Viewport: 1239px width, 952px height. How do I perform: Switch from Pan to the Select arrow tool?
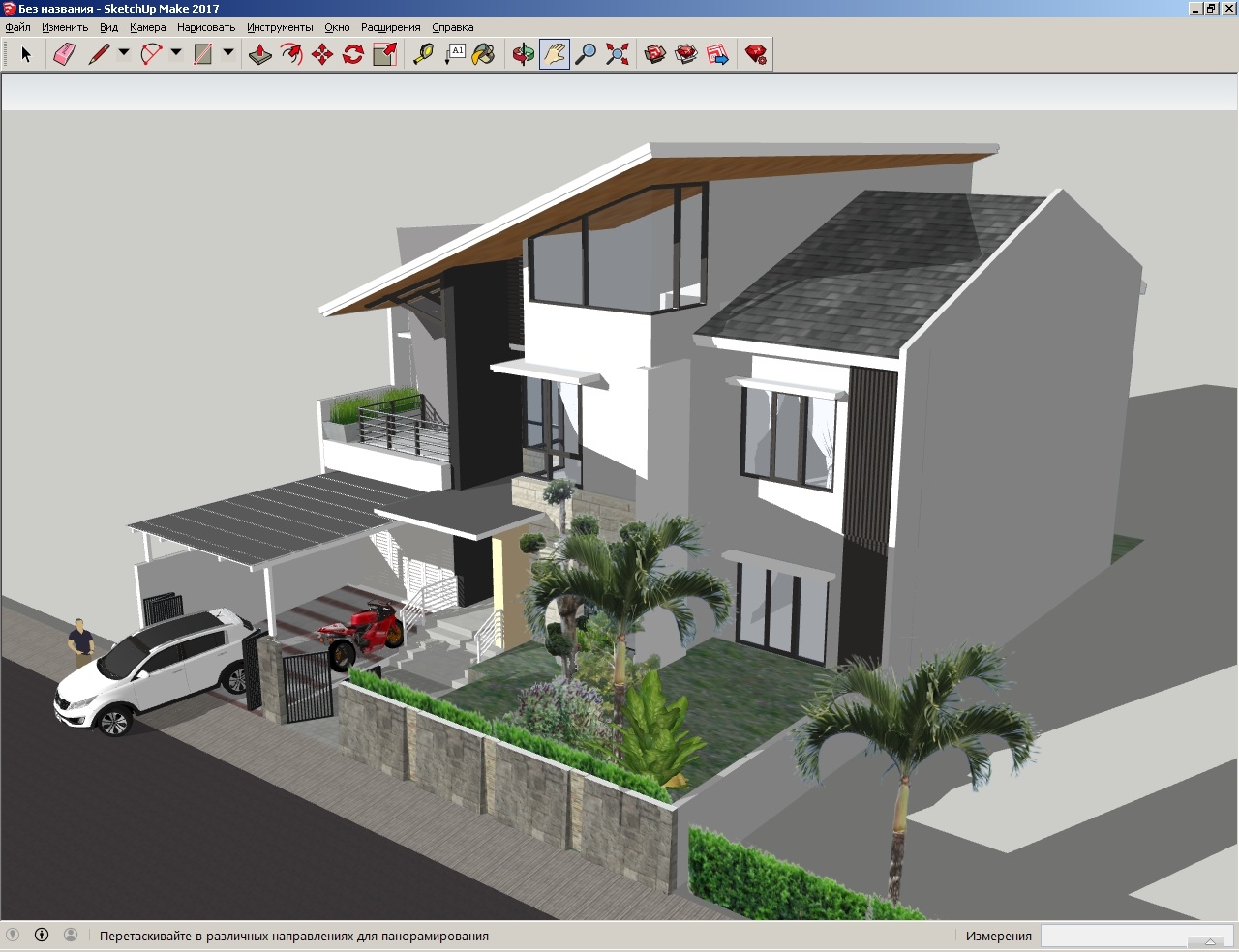click(26, 55)
